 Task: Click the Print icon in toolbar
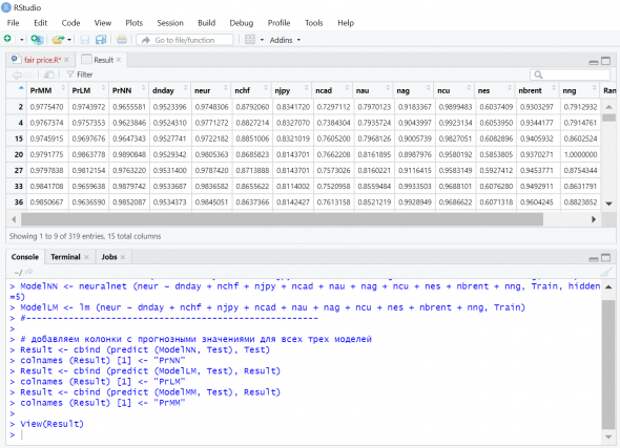[122, 40]
